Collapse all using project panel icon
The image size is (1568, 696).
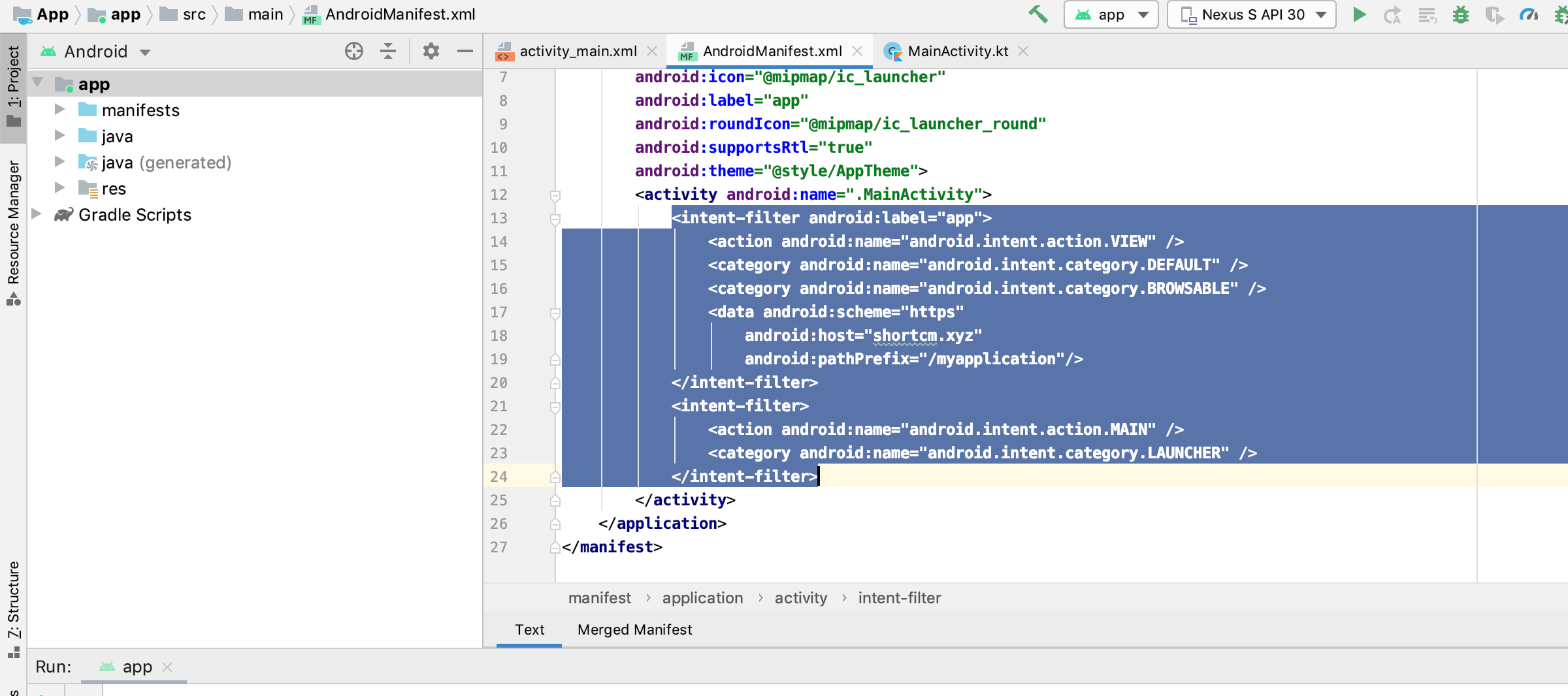tap(388, 51)
